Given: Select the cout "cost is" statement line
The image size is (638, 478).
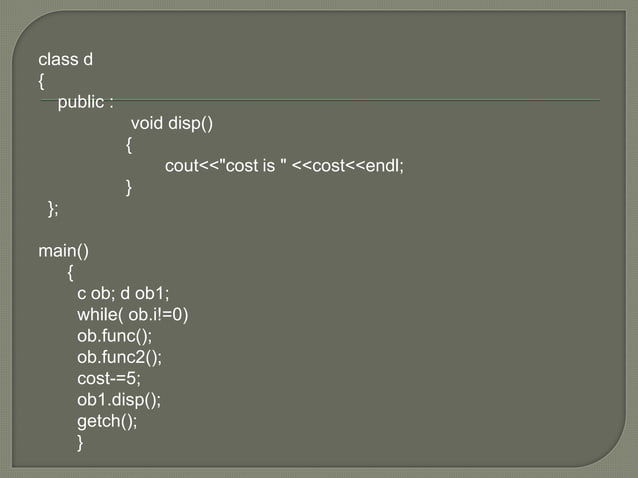Looking at the screenshot, I should tap(284, 166).
